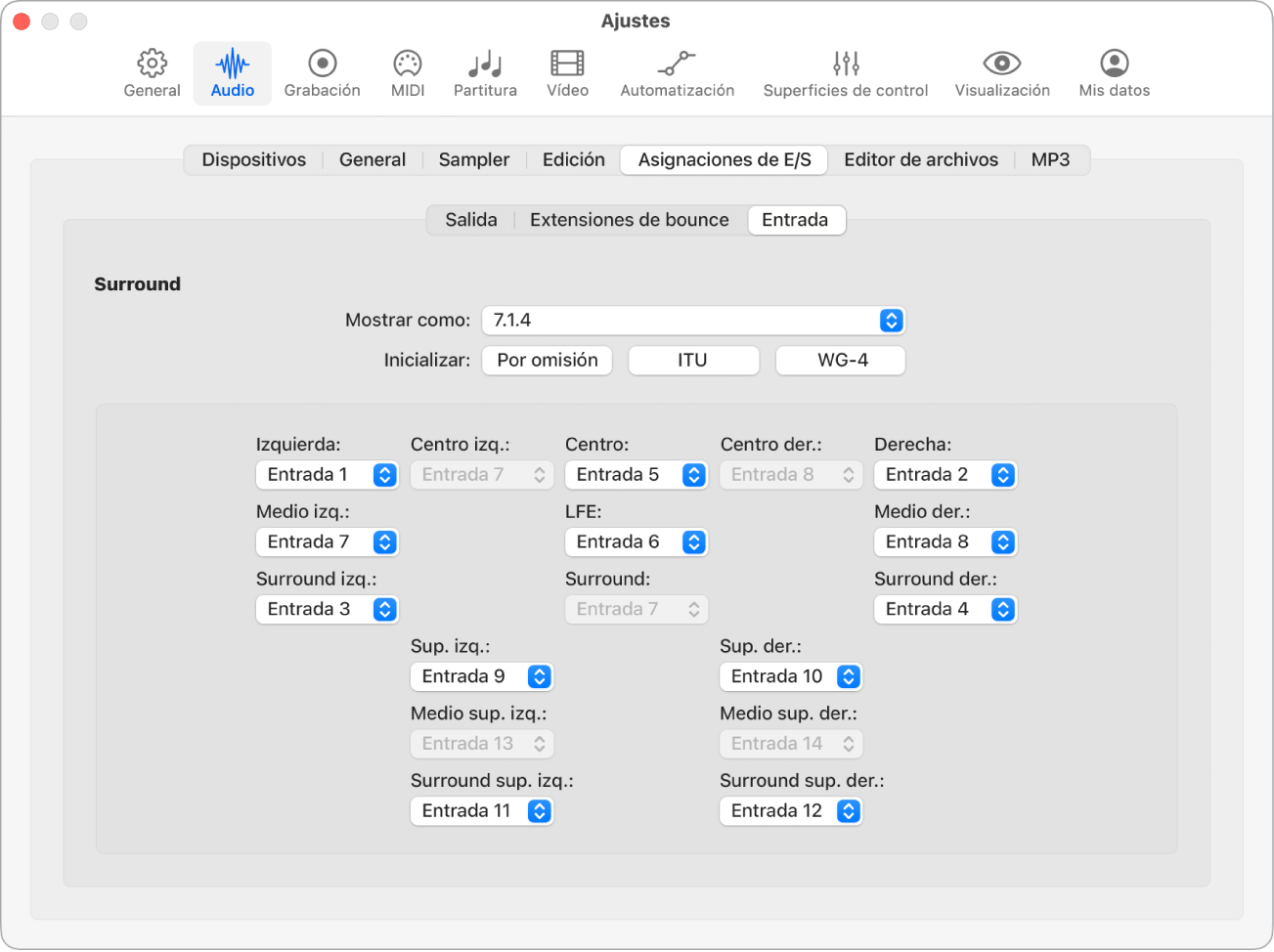1274x952 pixels.
Task: Open the Mis datos person icon
Action: (x=1115, y=64)
